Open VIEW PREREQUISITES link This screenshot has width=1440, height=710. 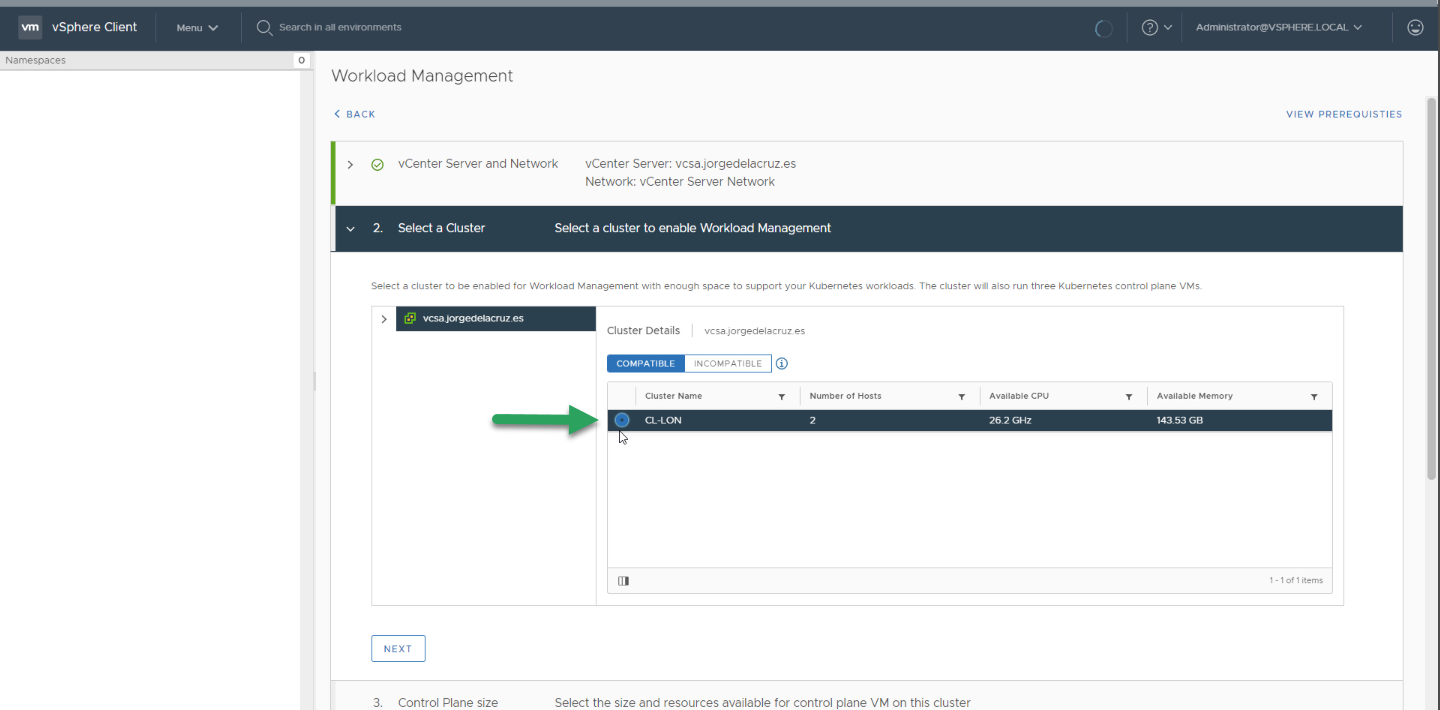[x=1344, y=114]
